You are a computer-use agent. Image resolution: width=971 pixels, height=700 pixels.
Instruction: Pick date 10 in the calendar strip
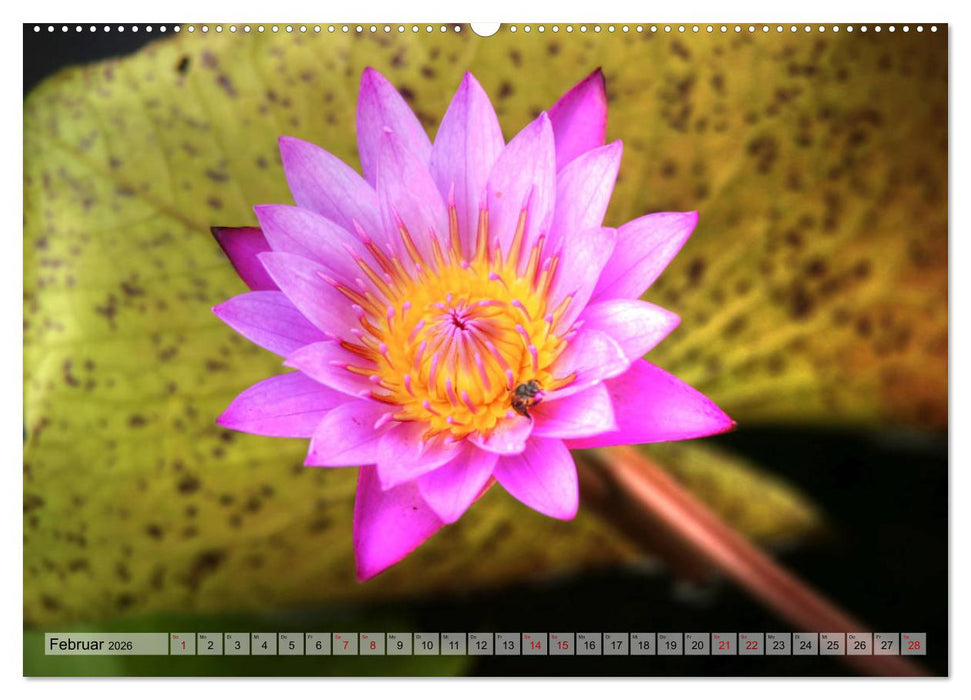(x=426, y=644)
